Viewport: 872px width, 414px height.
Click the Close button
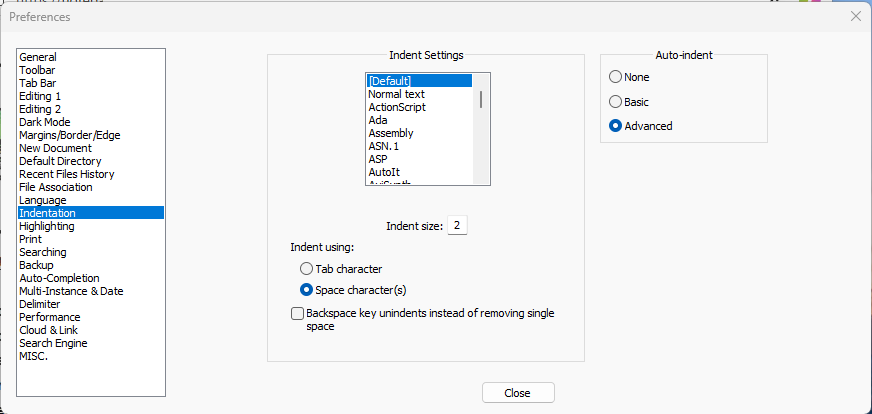[x=517, y=393]
